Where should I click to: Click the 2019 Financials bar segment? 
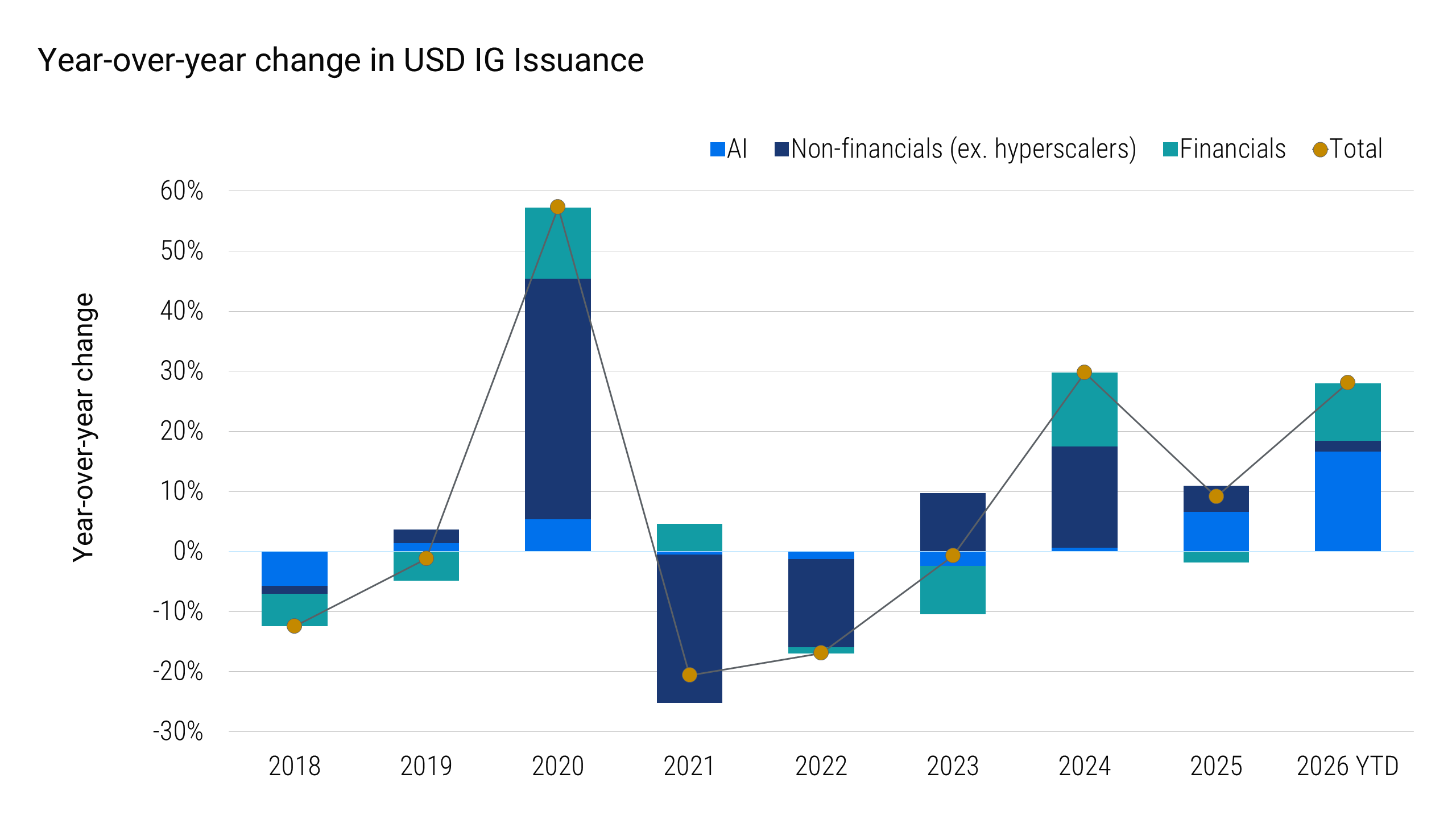426,566
